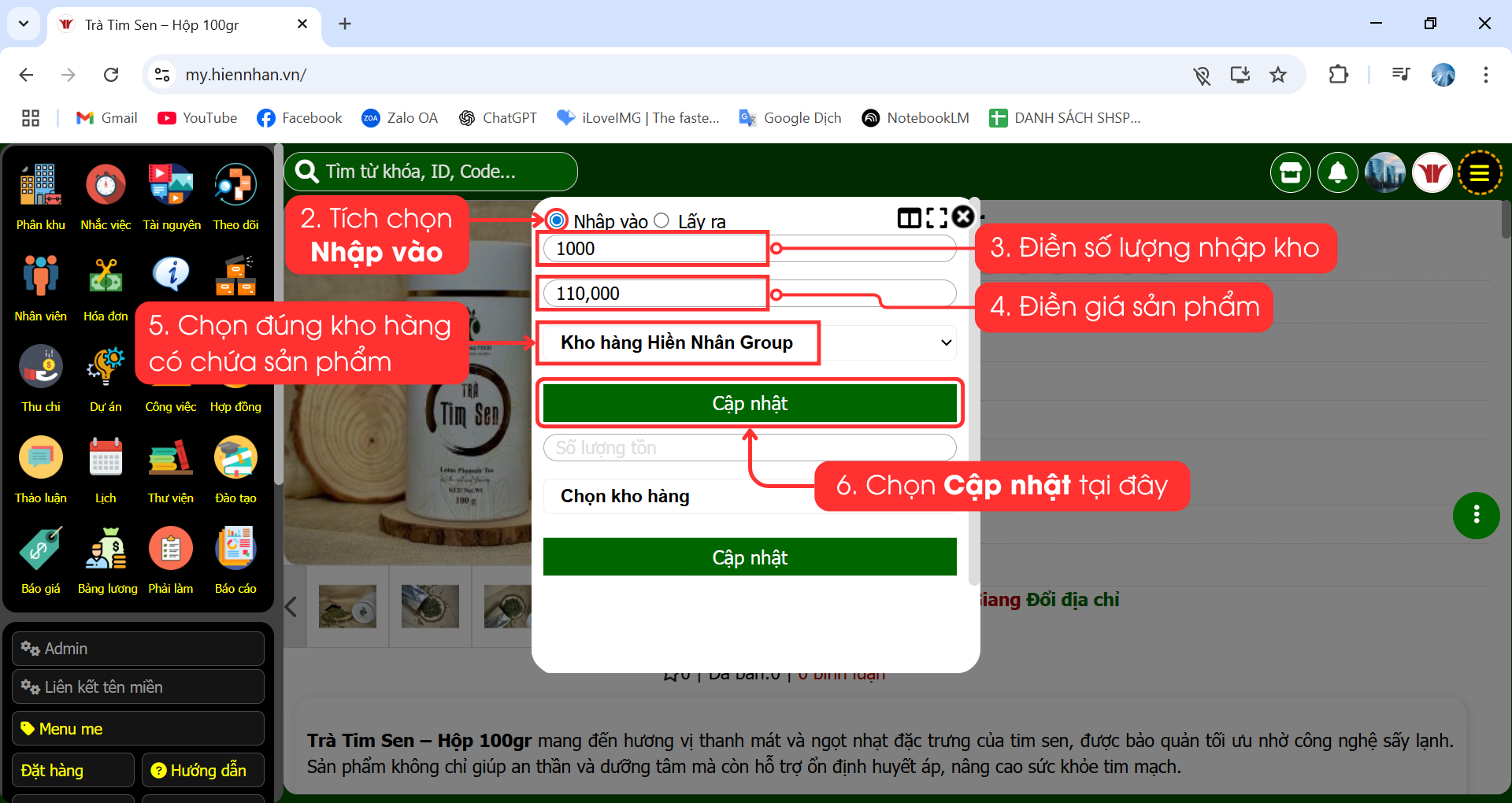Click the Hiền Nhân logo icon in header
This screenshot has width=1512, height=803.
(x=1432, y=172)
